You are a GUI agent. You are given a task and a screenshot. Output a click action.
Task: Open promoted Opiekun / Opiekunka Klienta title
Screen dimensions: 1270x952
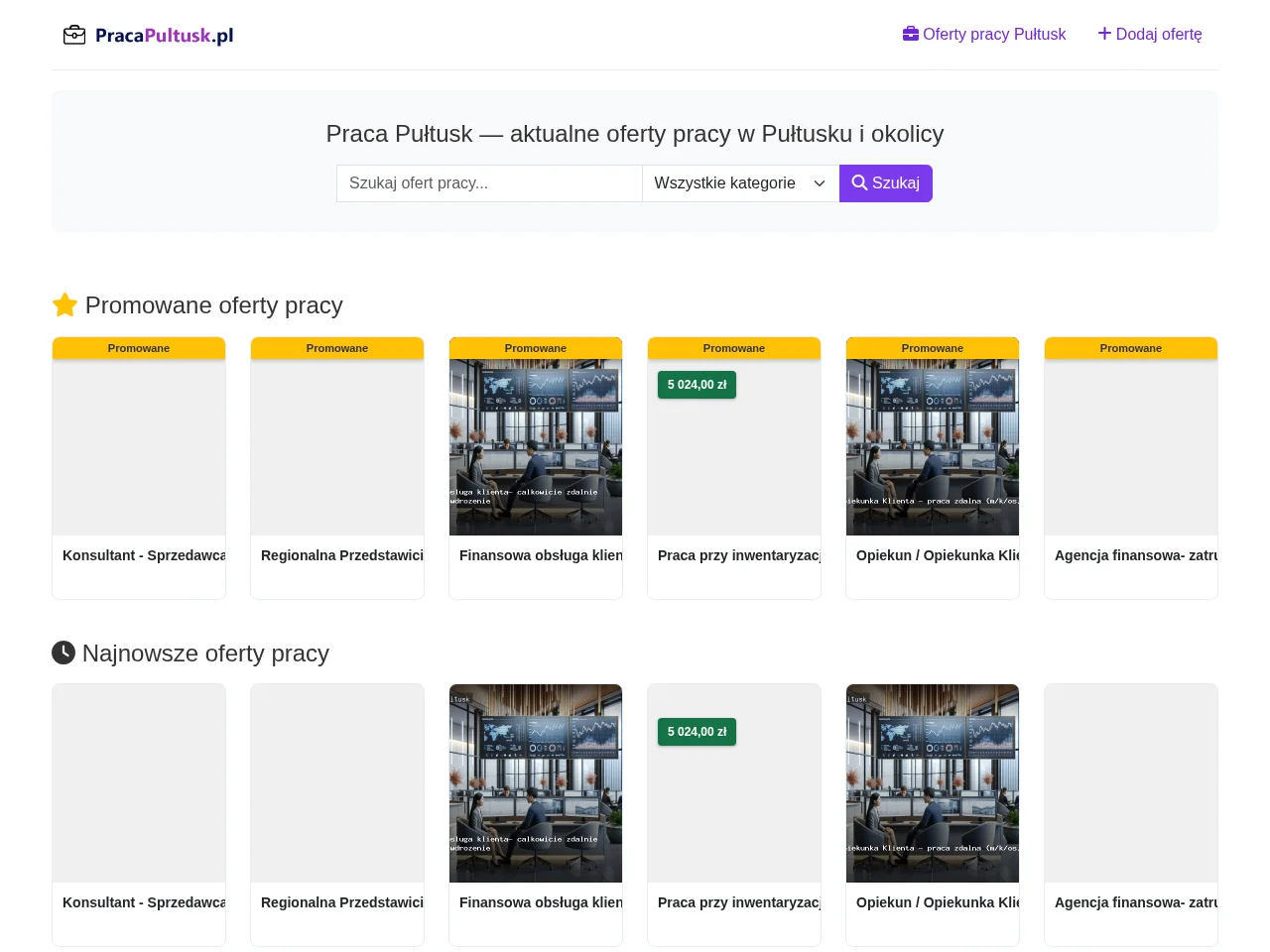coord(938,555)
